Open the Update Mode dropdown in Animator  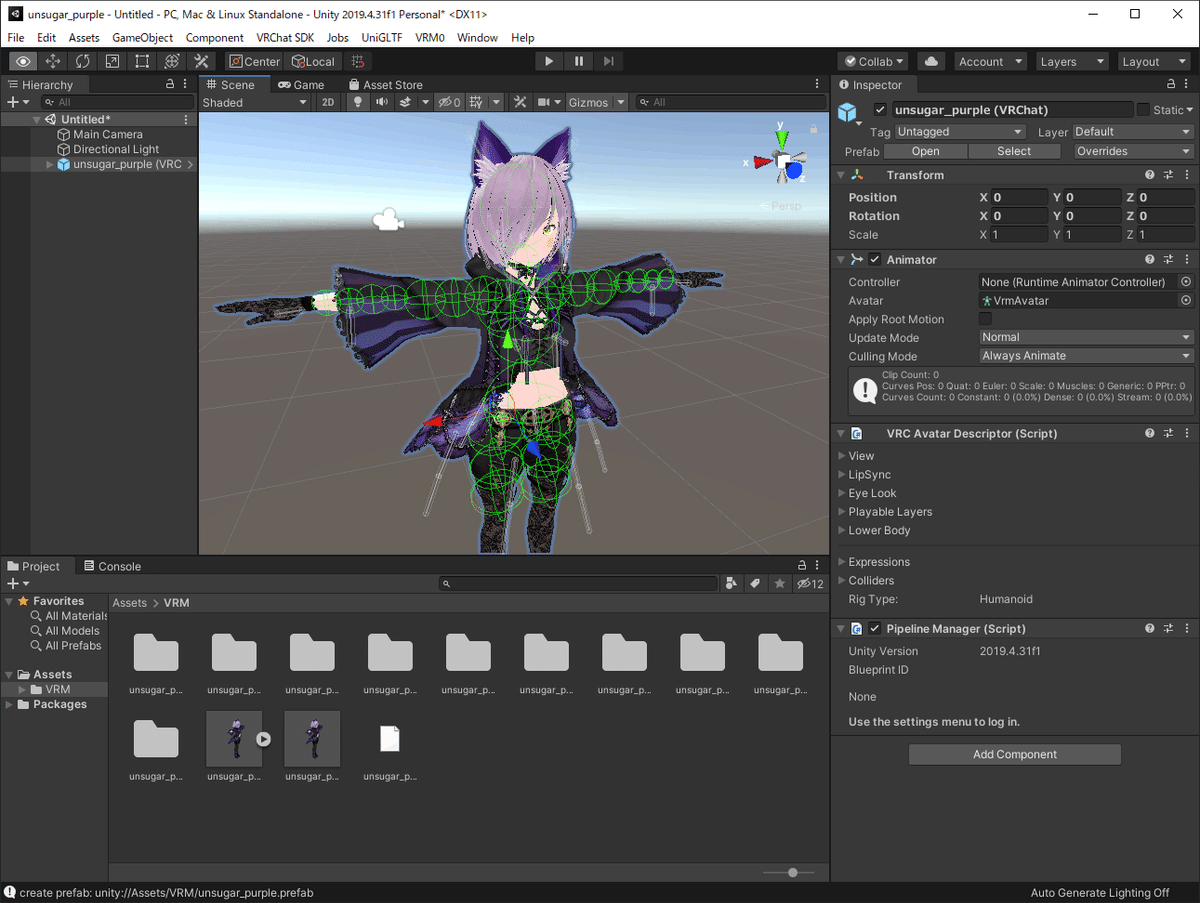click(x=1085, y=337)
